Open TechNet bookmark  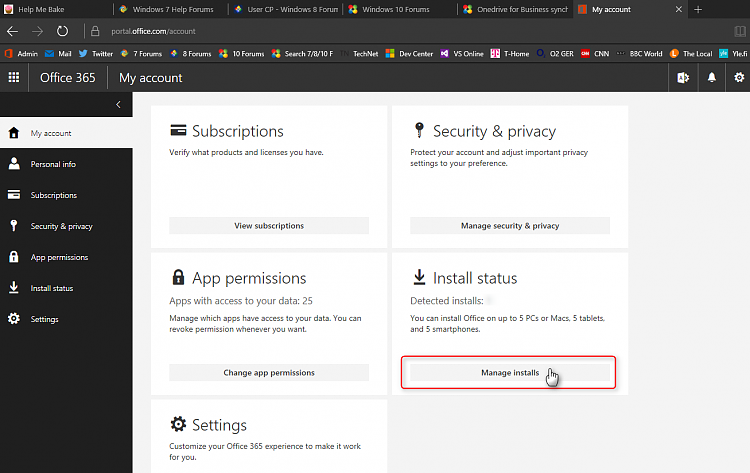coord(359,54)
